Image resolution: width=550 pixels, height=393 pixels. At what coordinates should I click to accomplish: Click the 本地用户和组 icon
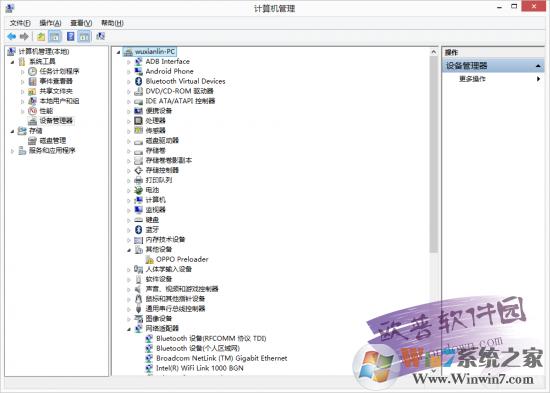click(x=32, y=101)
